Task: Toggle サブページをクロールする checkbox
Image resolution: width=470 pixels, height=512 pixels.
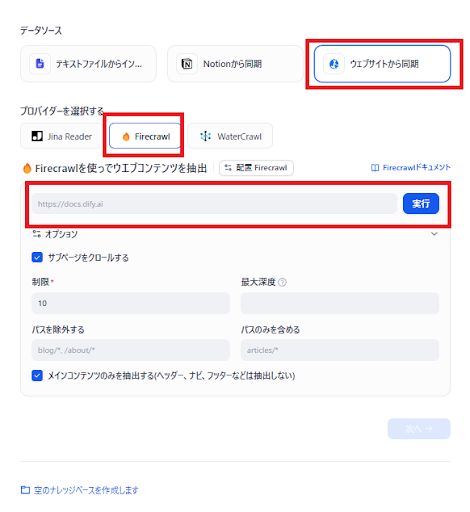Action: tap(37, 257)
